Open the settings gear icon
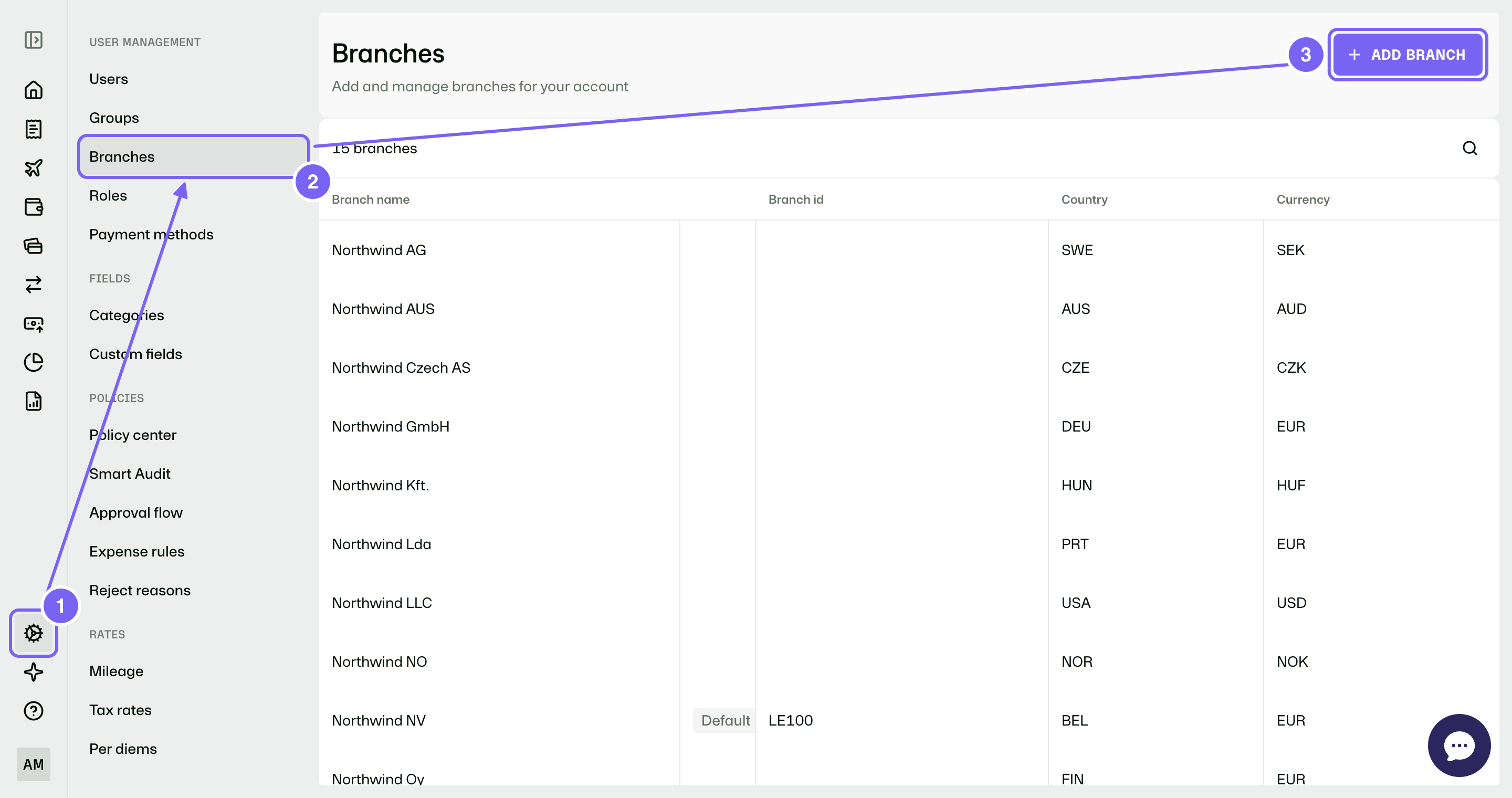1512x798 pixels. (34, 633)
